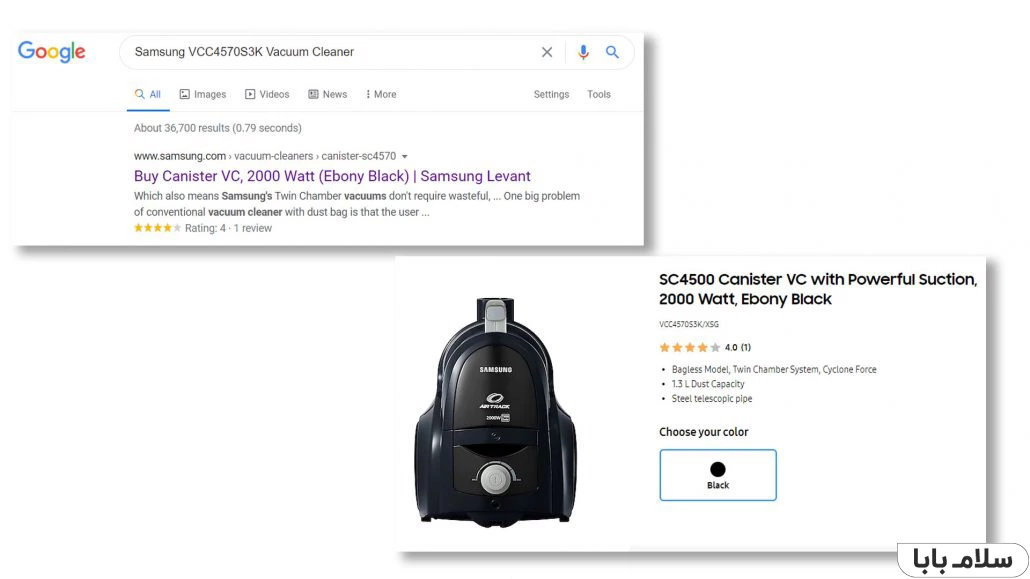Open Buy Canister VC Samsung Levant link
The height and width of the screenshot is (579, 1030).
click(332, 176)
